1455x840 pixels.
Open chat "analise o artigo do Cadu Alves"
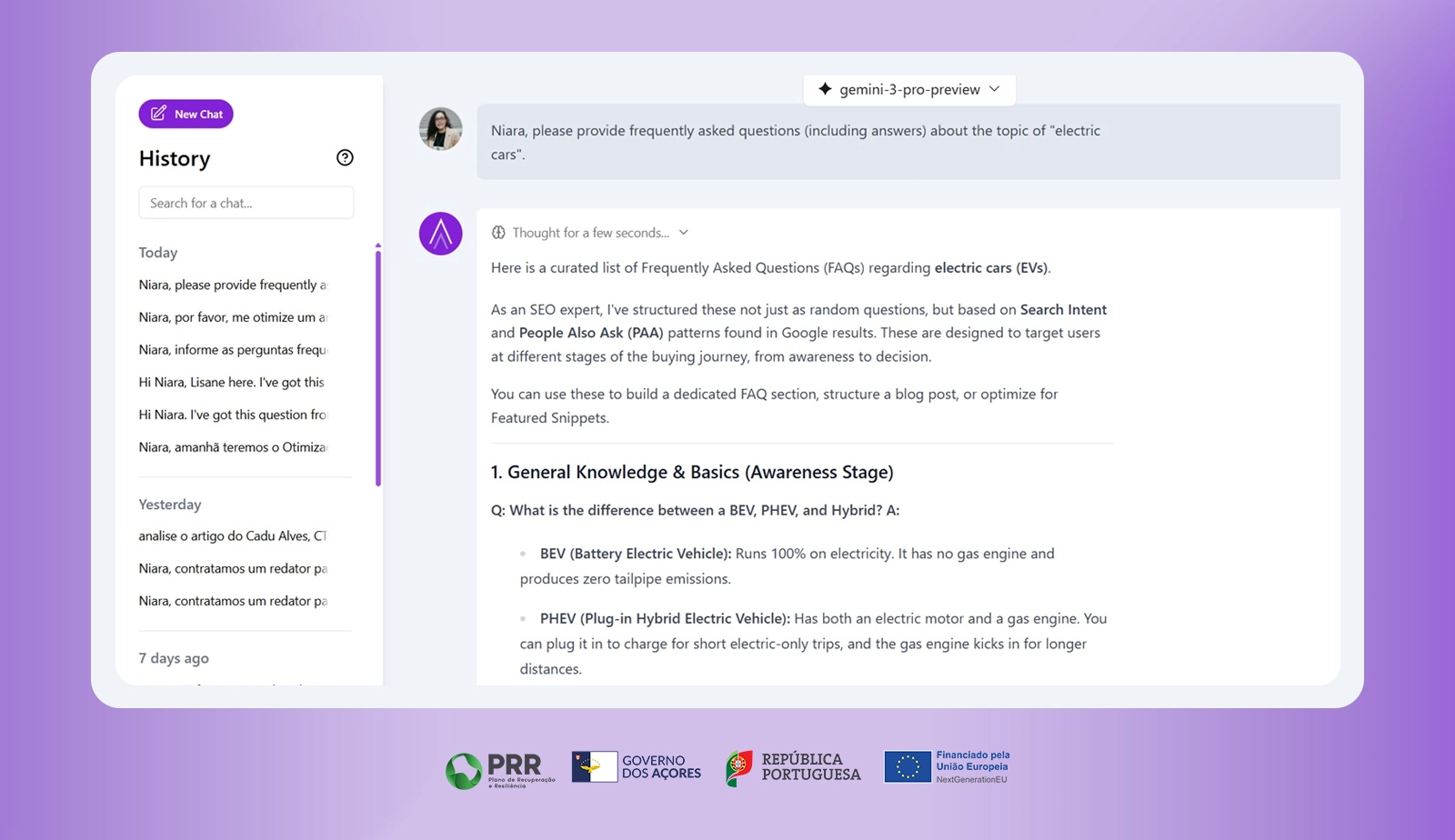tap(232, 536)
